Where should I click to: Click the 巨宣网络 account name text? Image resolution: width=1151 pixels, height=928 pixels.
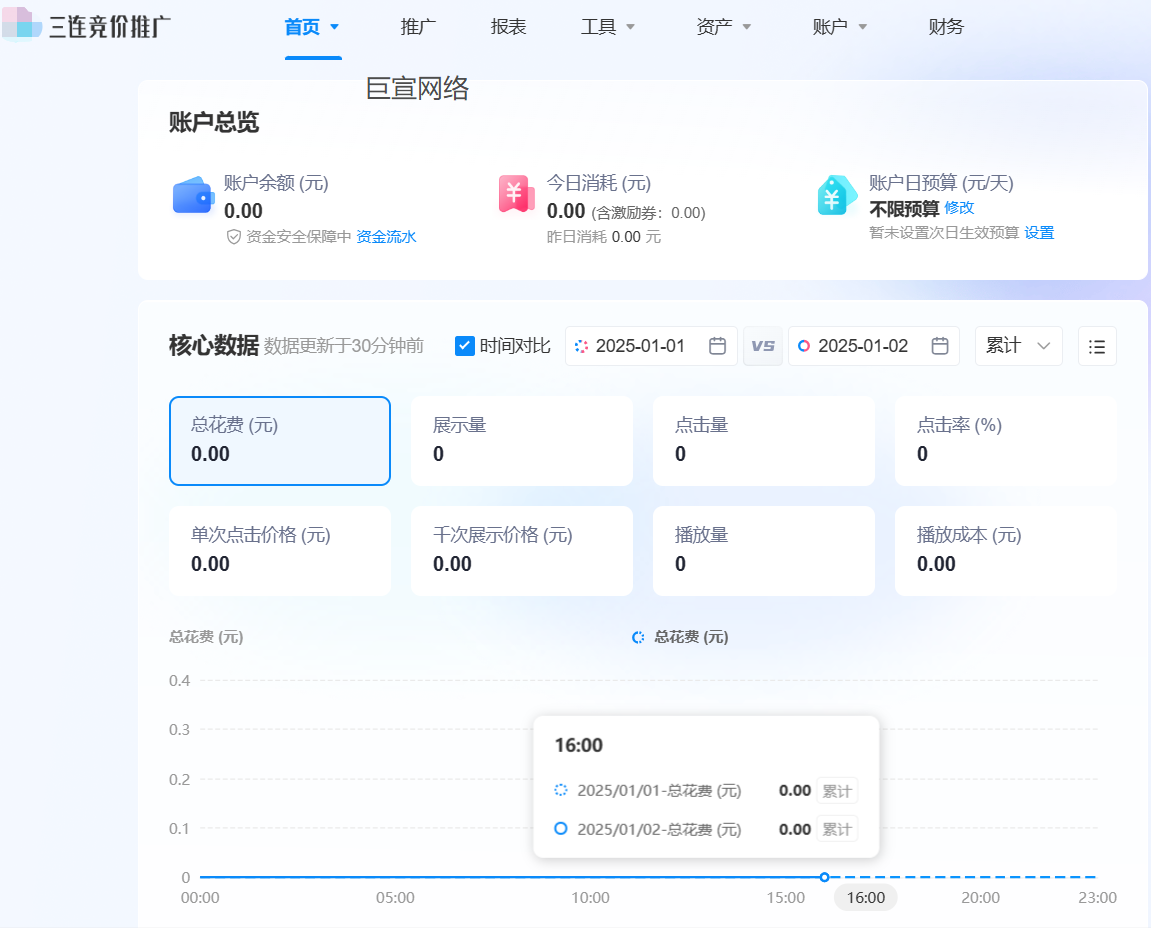tap(417, 88)
